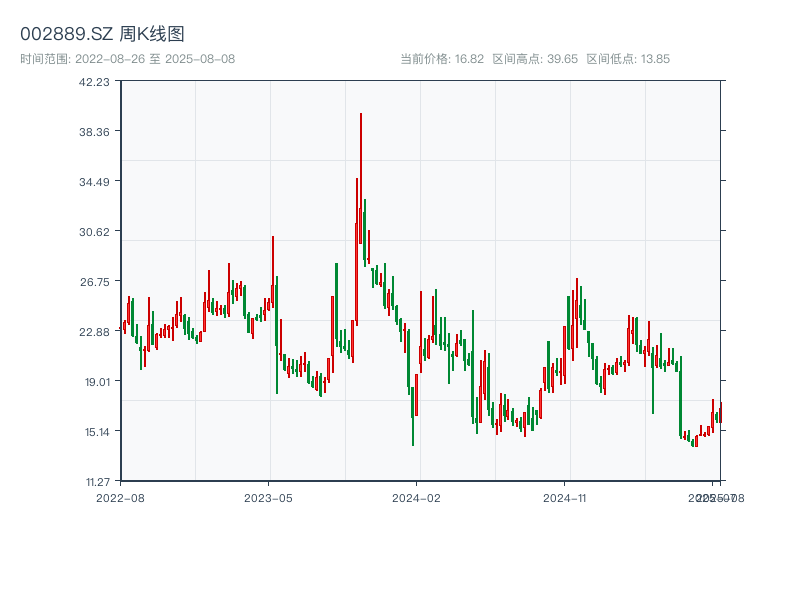This screenshot has width=800, height=600.
Task: Click the y-axis label 34.49
Action: click(x=94, y=182)
